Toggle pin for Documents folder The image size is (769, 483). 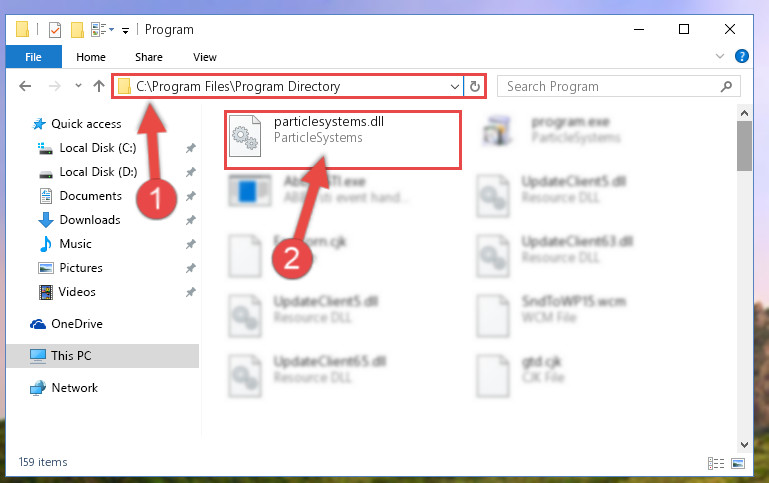point(190,196)
